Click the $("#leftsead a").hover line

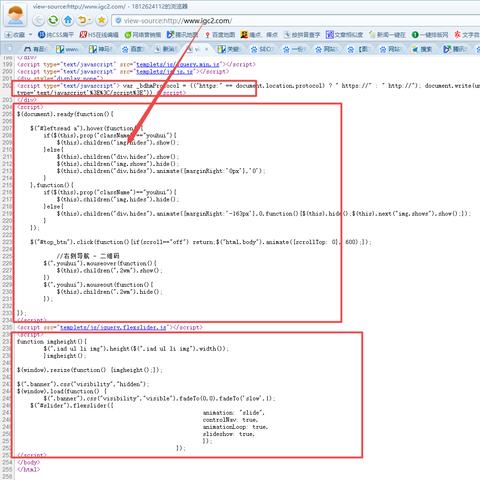pos(87,128)
